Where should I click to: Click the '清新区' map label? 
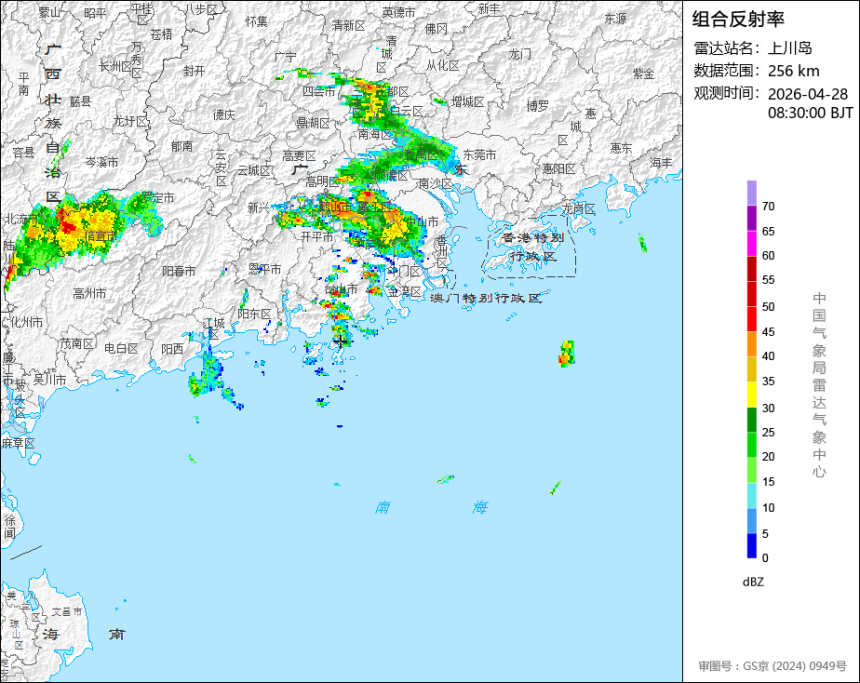coord(348,26)
